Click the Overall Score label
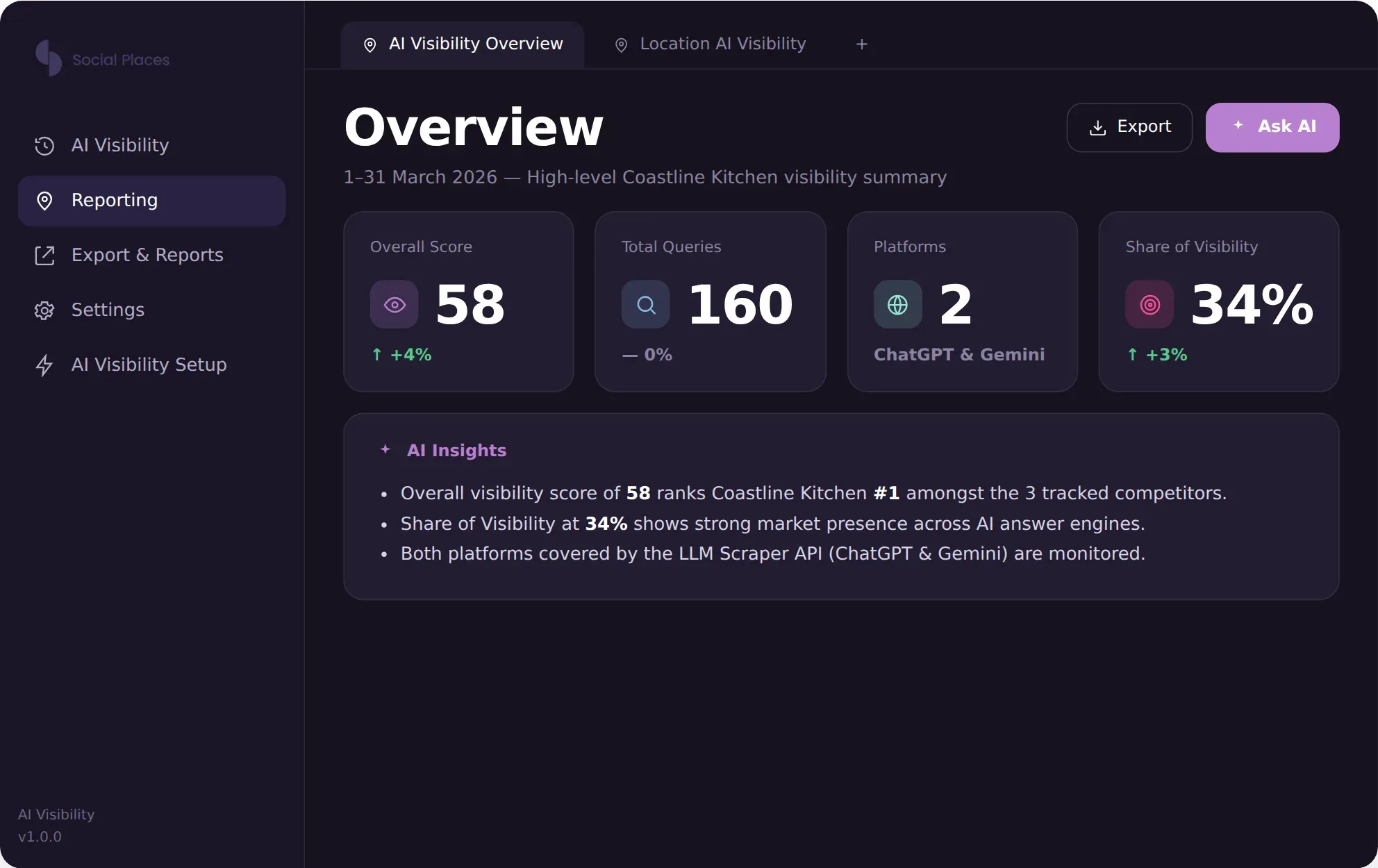 tap(421, 247)
